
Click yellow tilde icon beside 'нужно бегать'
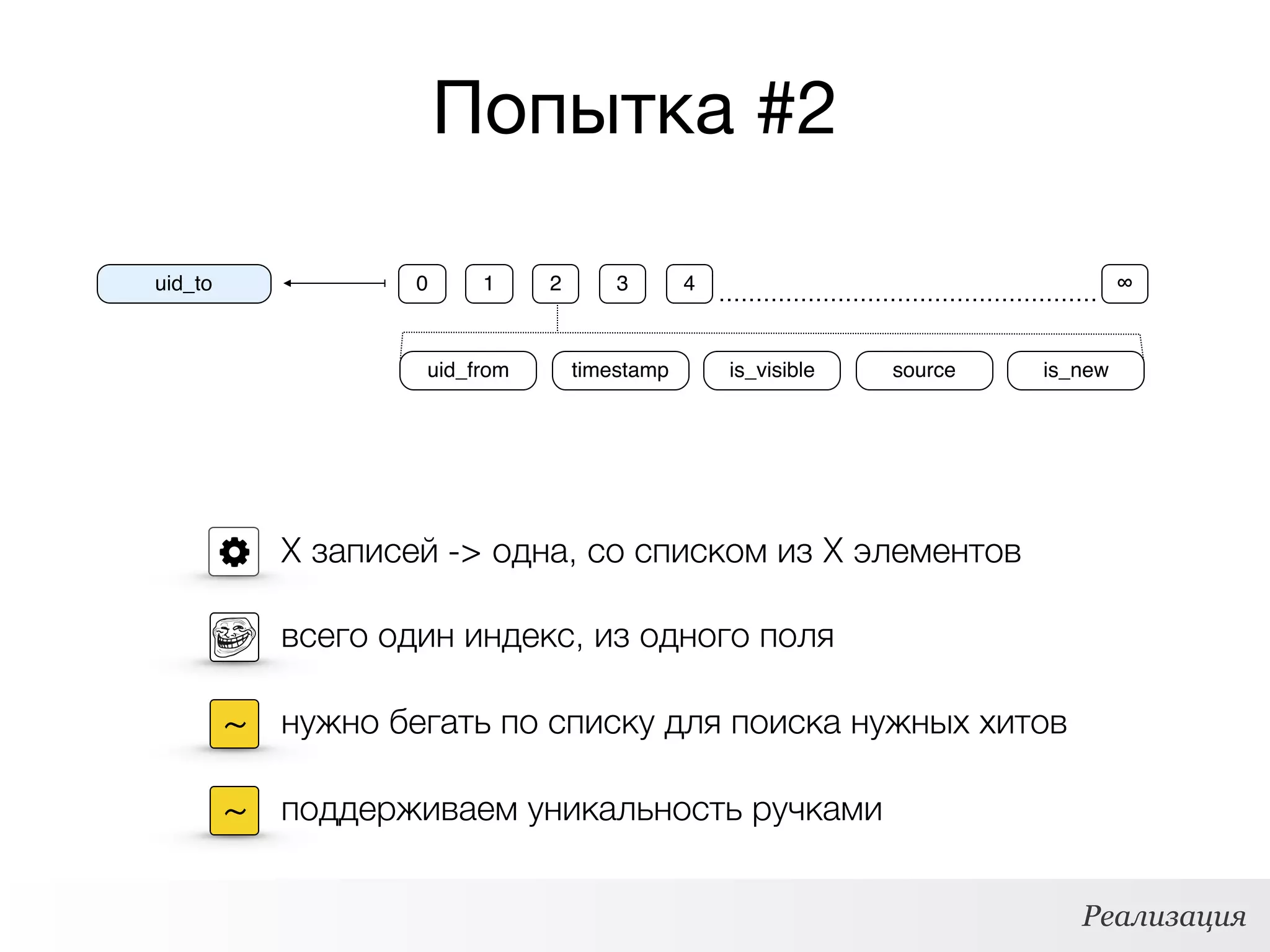[x=234, y=724]
